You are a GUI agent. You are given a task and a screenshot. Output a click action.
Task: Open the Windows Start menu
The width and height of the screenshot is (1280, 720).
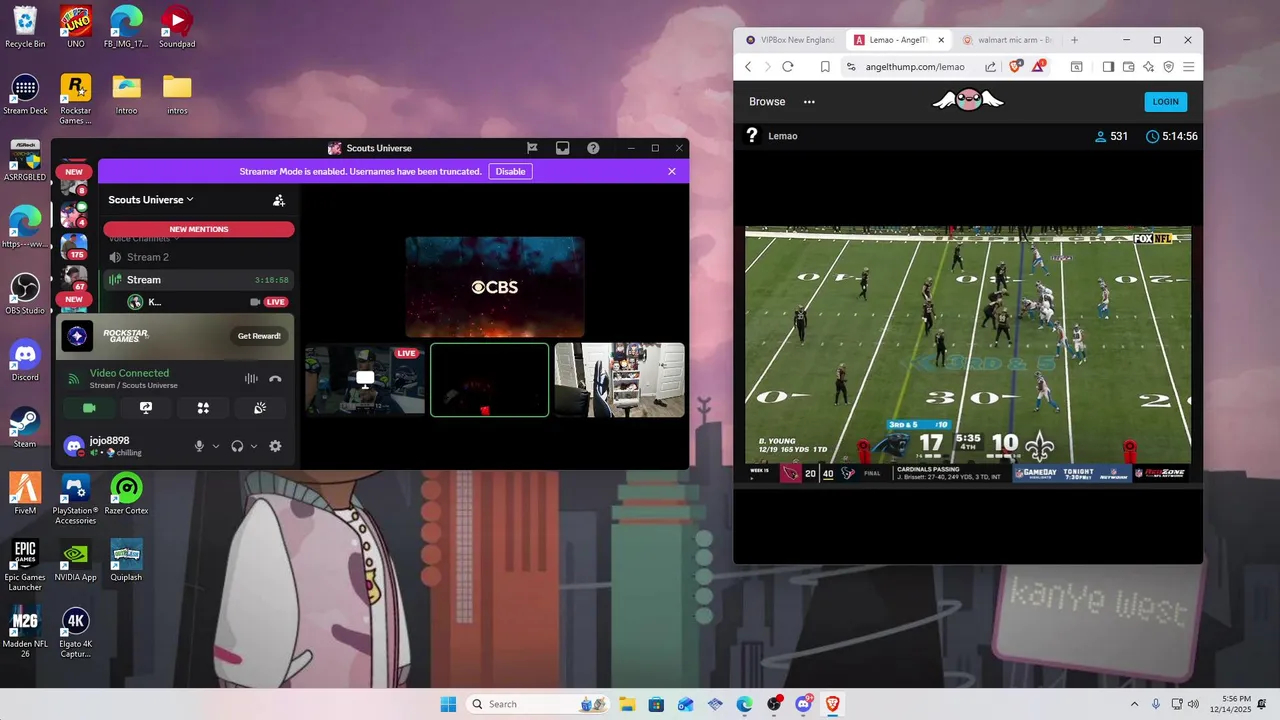pos(448,704)
